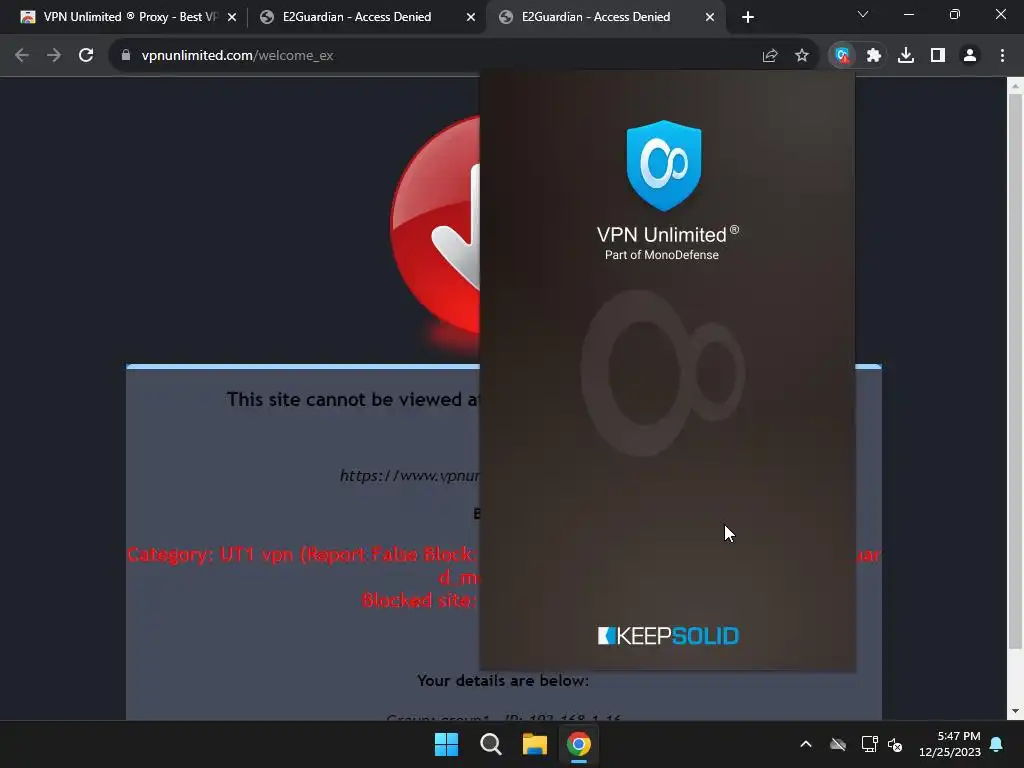Click the VPN Unlimited shield logo in popup
The image size is (1024, 768).
pos(664,166)
